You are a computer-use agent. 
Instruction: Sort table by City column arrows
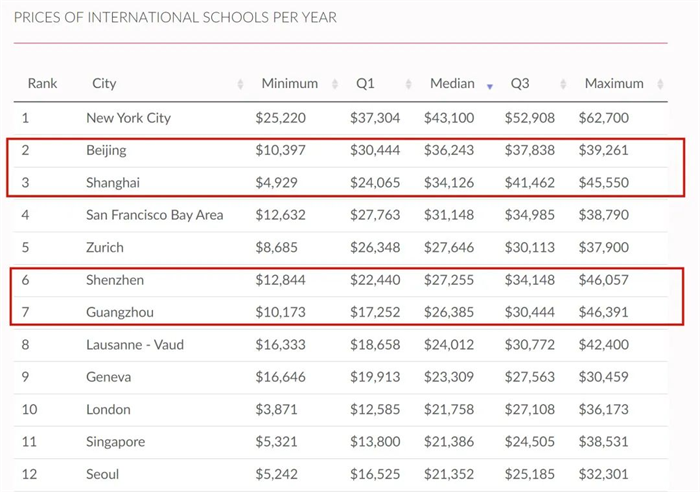(x=240, y=84)
